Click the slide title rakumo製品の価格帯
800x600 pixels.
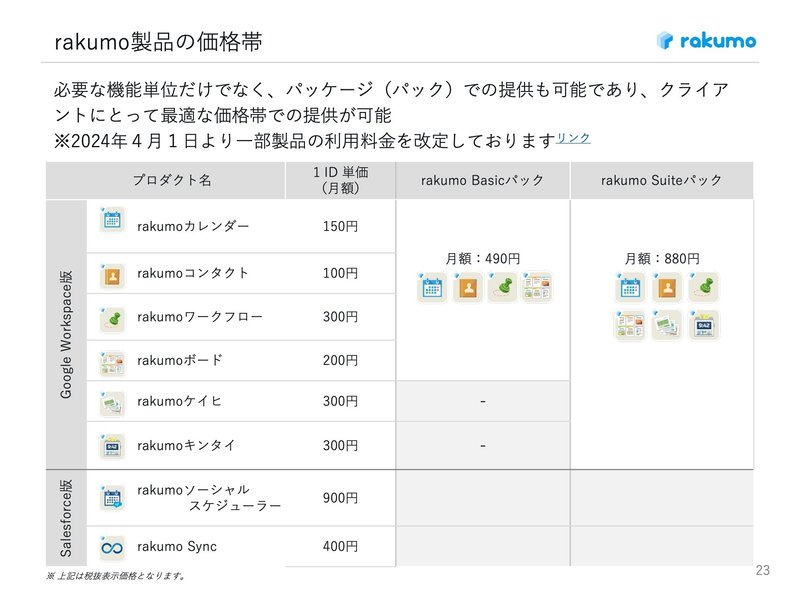158,42
